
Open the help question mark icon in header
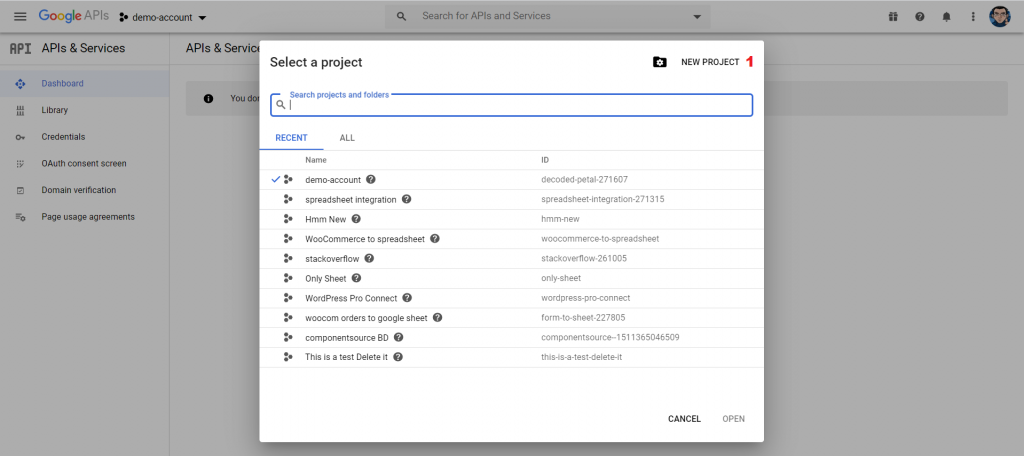tap(920, 17)
